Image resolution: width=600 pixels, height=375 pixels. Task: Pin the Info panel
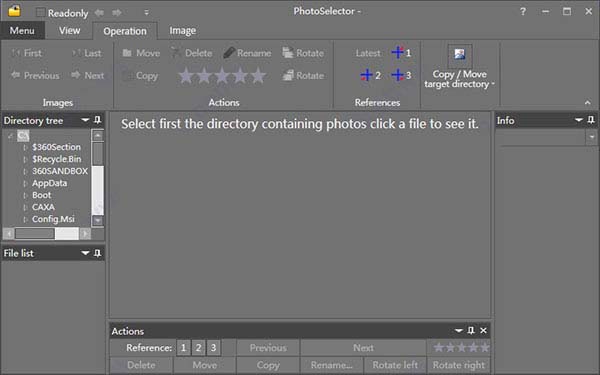click(591, 120)
